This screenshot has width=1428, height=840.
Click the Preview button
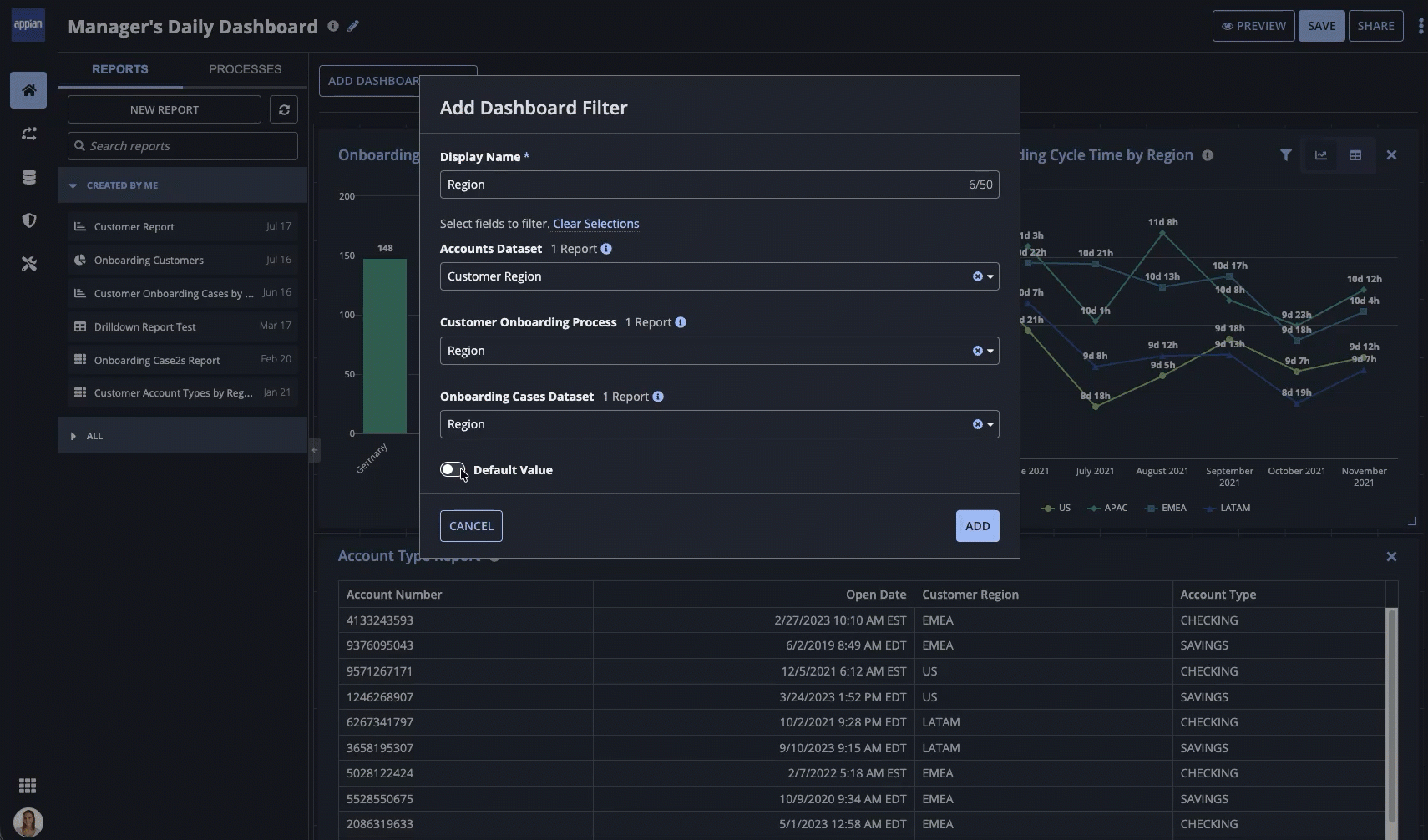coord(1253,26)
